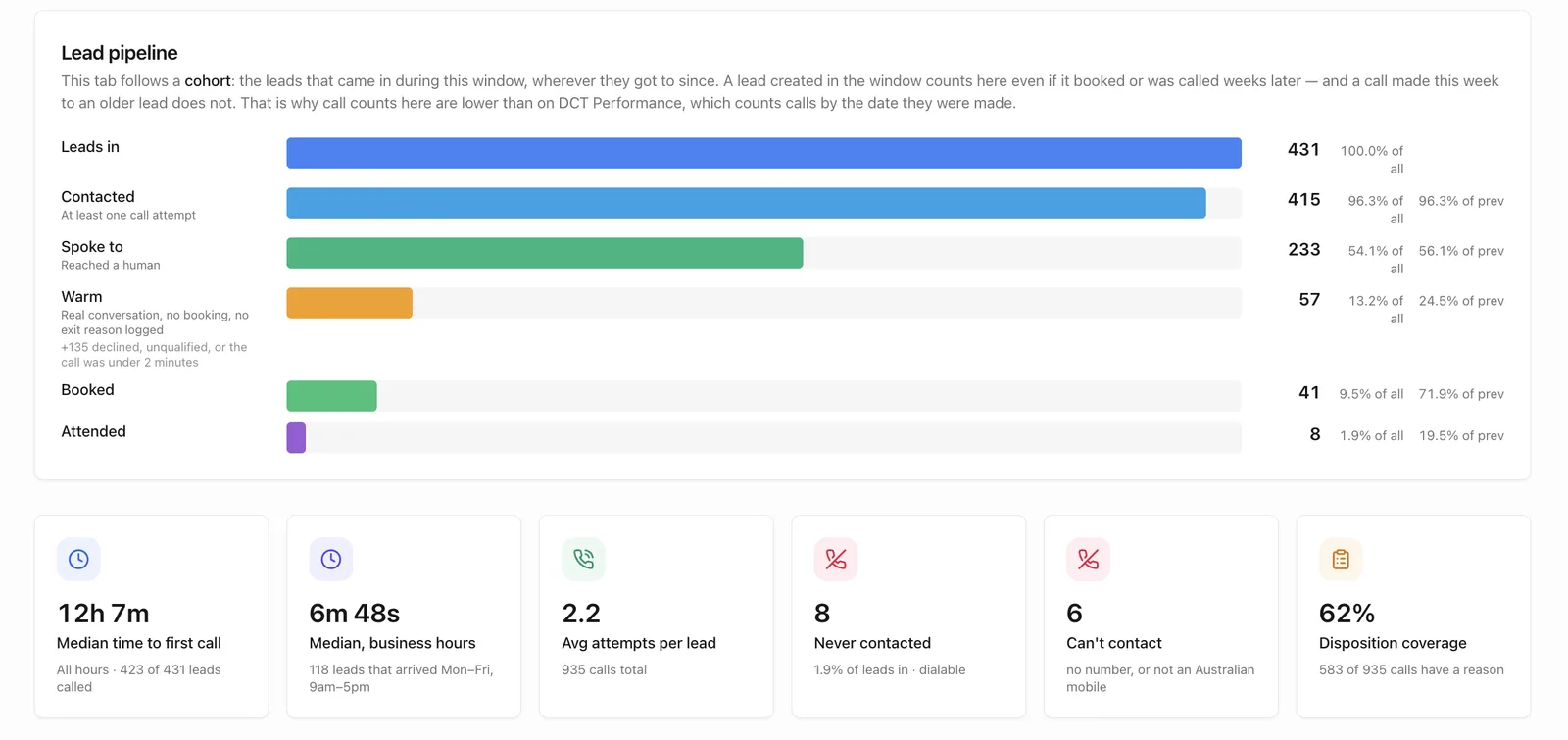This screenshot has width=1568, height=740.
Task: Click the purple Attended funnel bar
Action: 296,437
